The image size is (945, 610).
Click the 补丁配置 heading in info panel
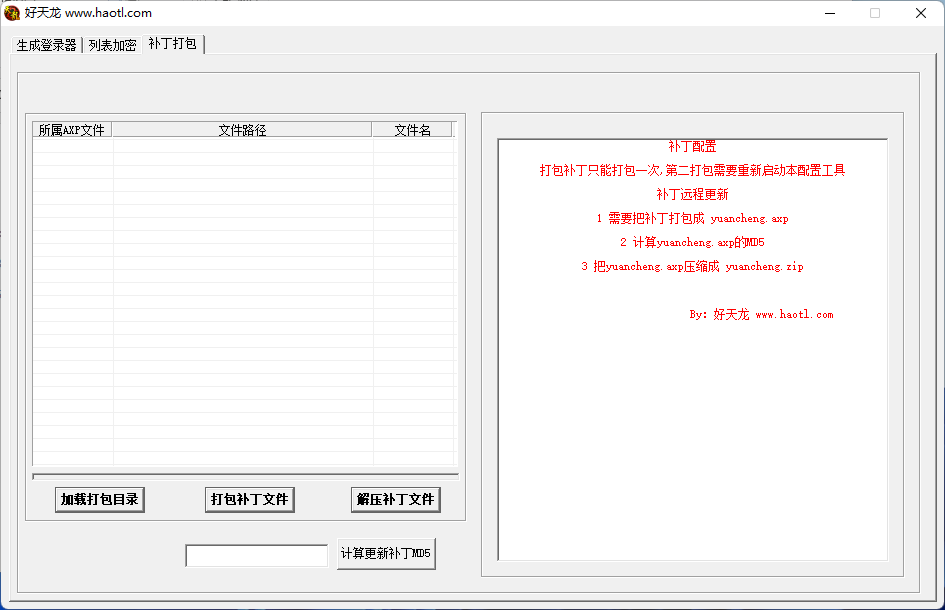692,147
